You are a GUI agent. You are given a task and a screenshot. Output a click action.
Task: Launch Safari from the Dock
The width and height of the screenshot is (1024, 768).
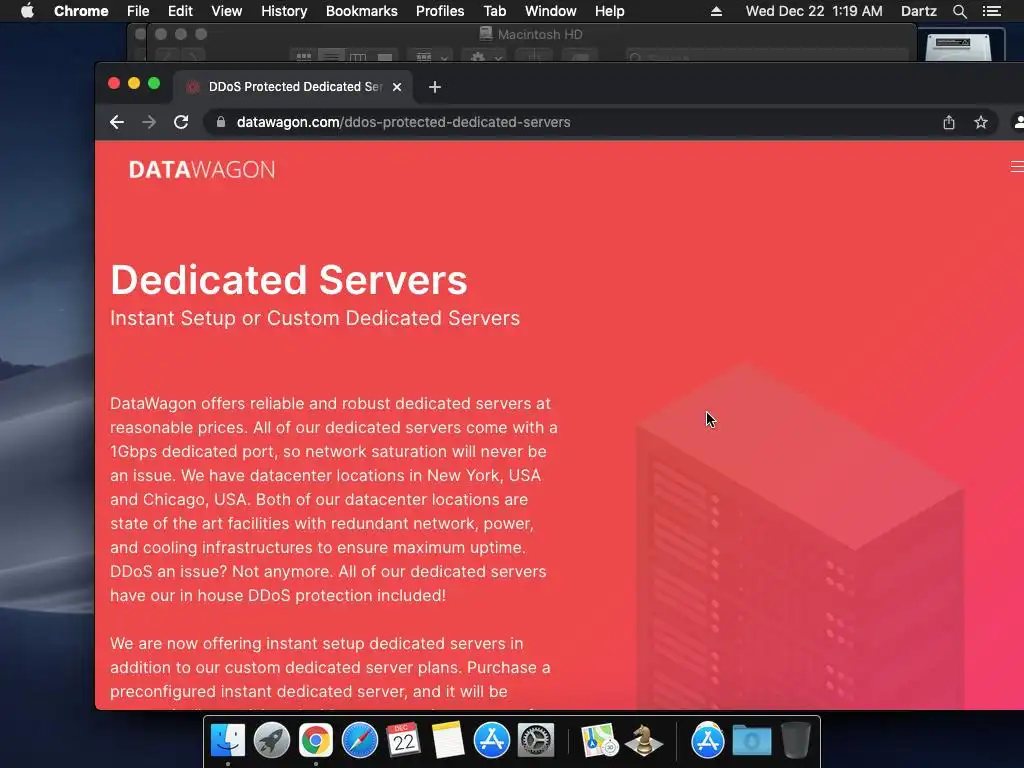[x=360, y=740]
